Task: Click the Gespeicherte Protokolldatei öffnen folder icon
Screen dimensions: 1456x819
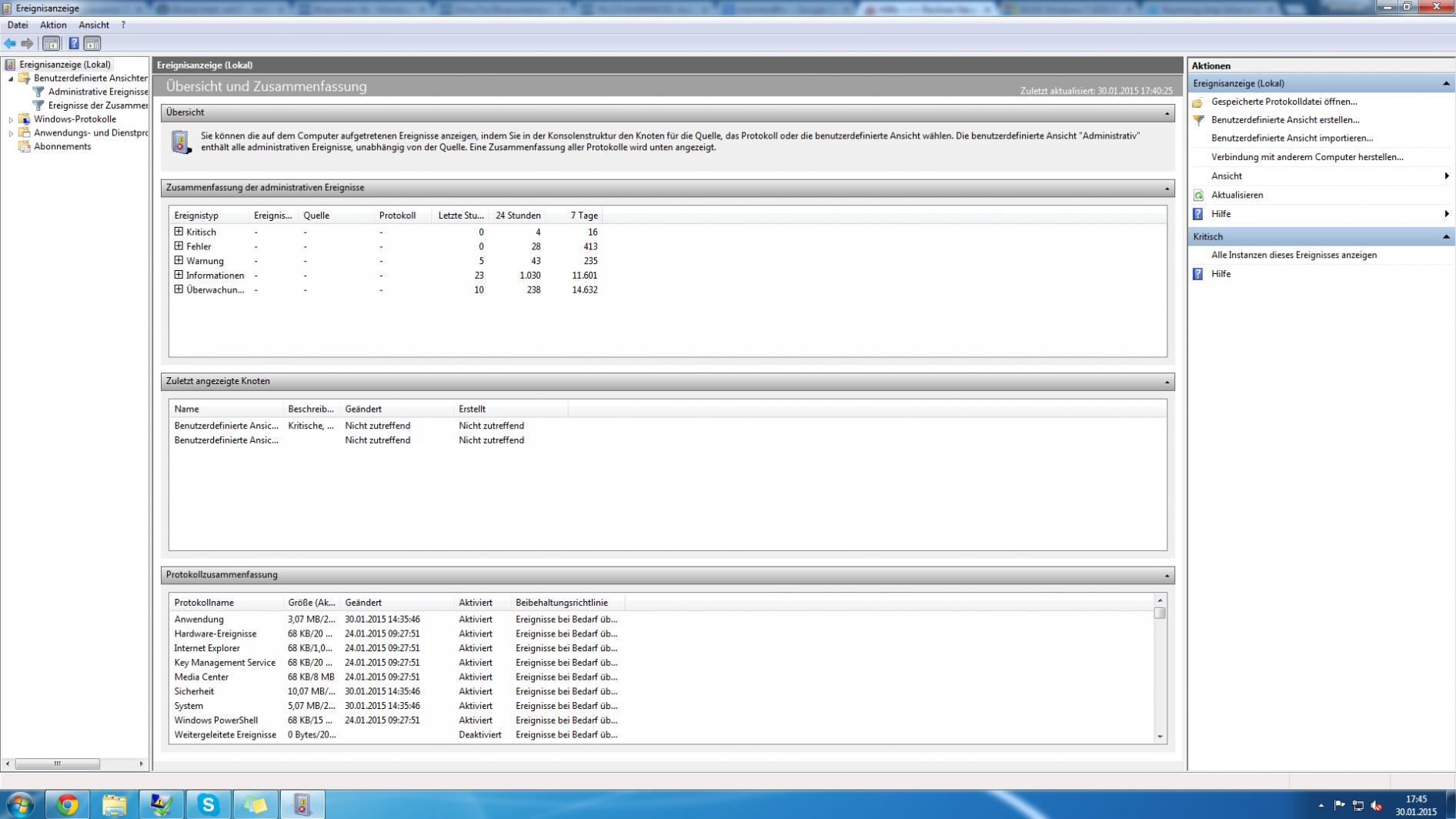Action: pyautogui.click(x=1198, y=102)
